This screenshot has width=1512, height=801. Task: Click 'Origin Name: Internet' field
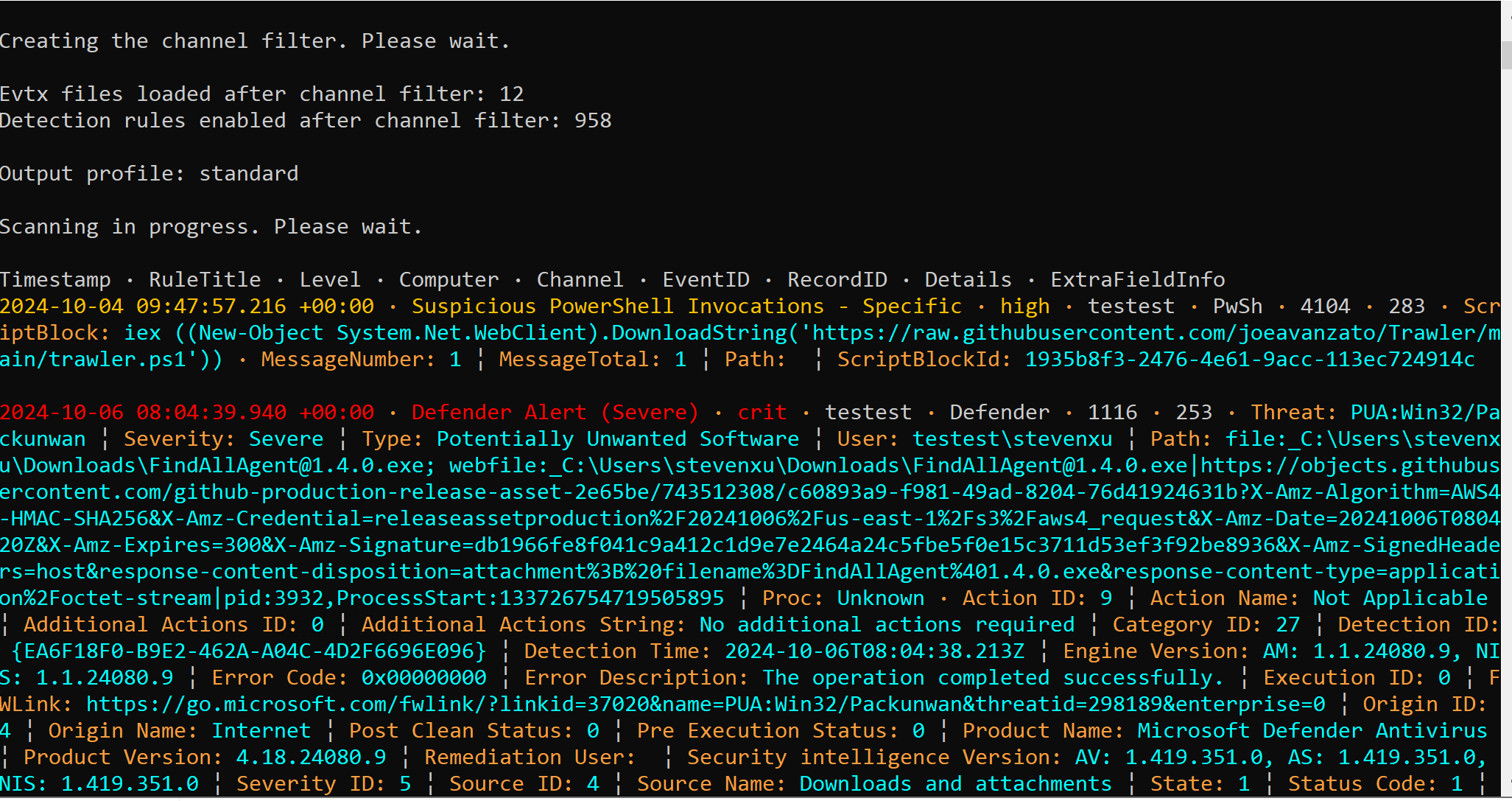click(x=179, y=731)
